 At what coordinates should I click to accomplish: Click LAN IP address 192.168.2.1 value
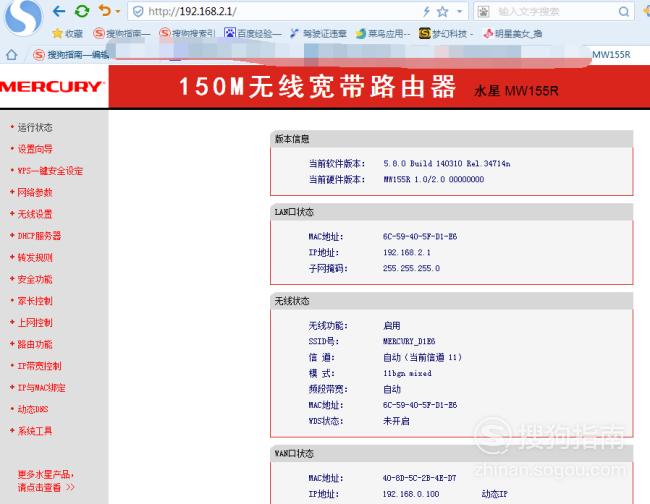407,252
